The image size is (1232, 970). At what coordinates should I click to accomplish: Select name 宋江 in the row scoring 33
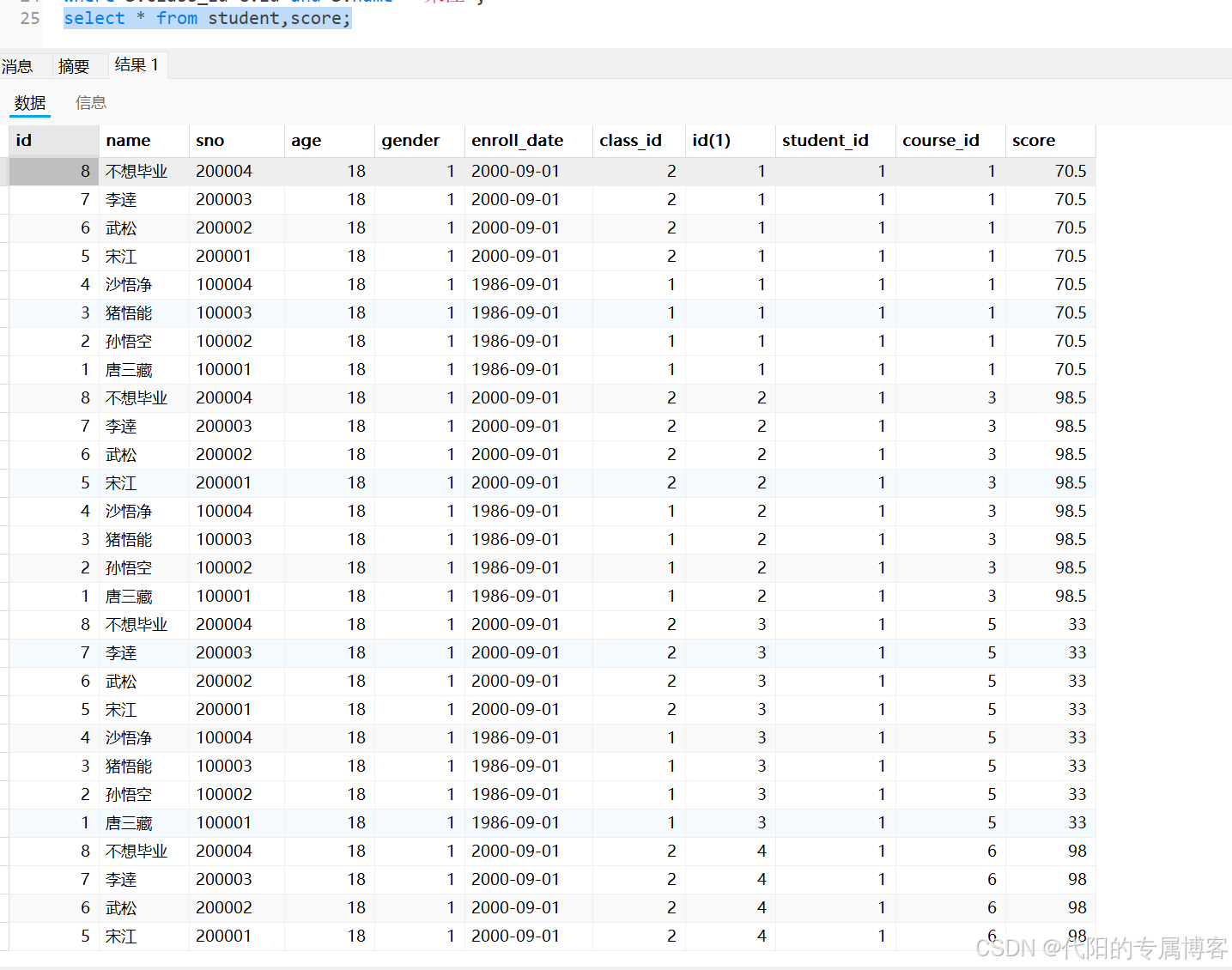121,710
